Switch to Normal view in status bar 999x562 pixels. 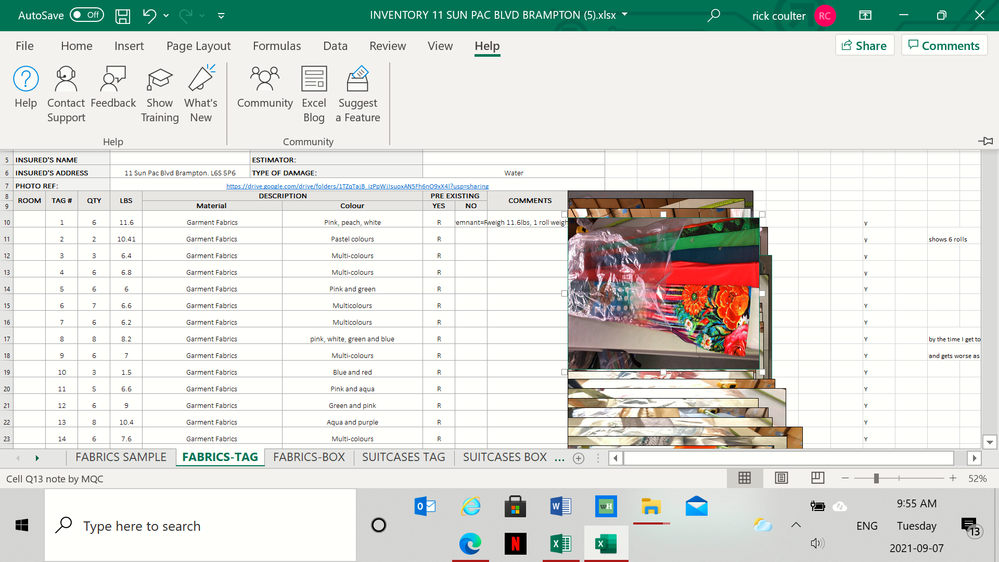tap(744, 478)
